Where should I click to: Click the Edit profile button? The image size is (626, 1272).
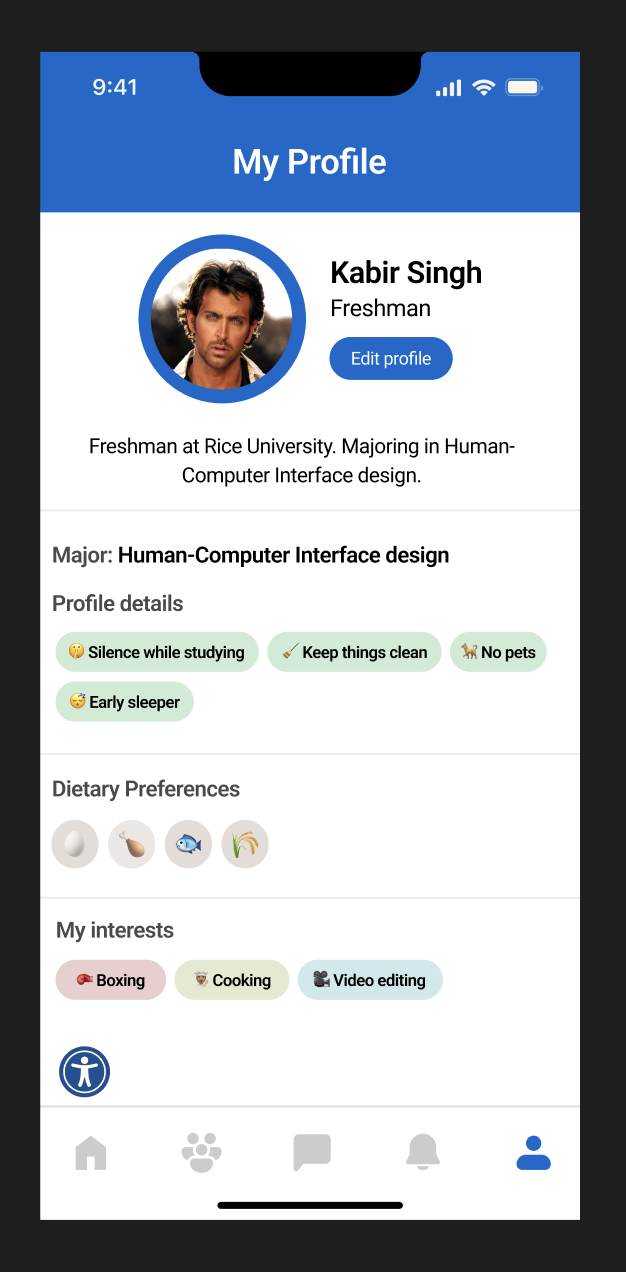coord(391,359)
